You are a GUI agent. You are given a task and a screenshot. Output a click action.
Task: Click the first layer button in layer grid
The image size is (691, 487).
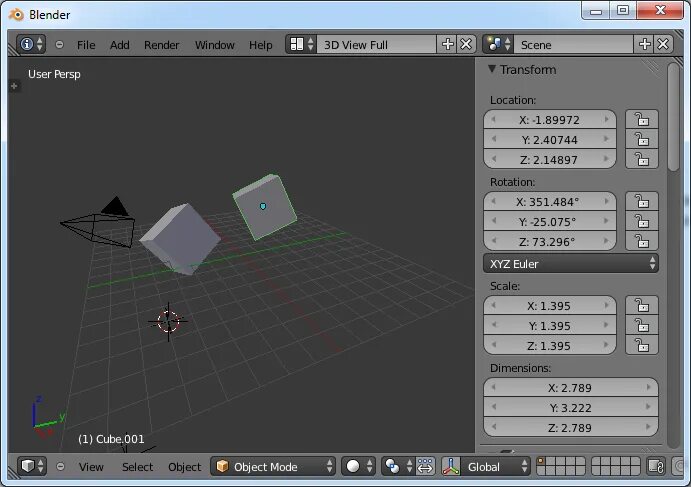[541, 461]
